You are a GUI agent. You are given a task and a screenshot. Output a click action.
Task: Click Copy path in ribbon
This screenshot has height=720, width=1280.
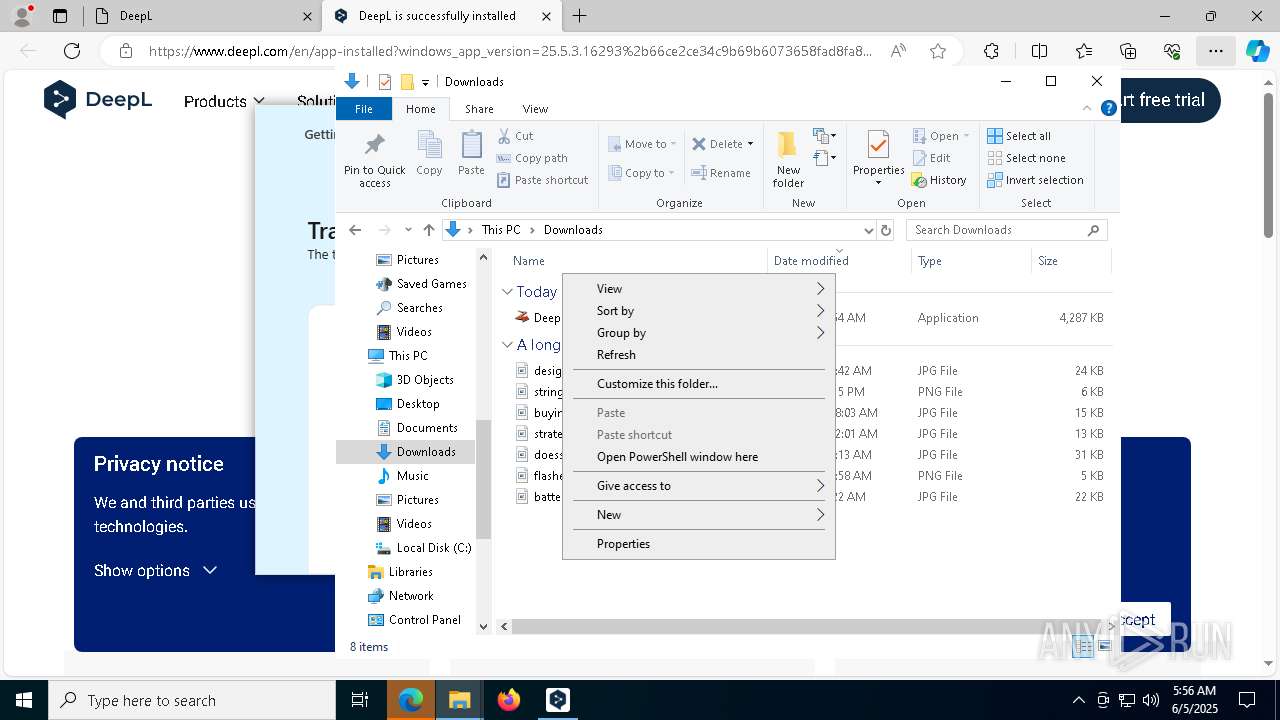[x=532, y=158]
